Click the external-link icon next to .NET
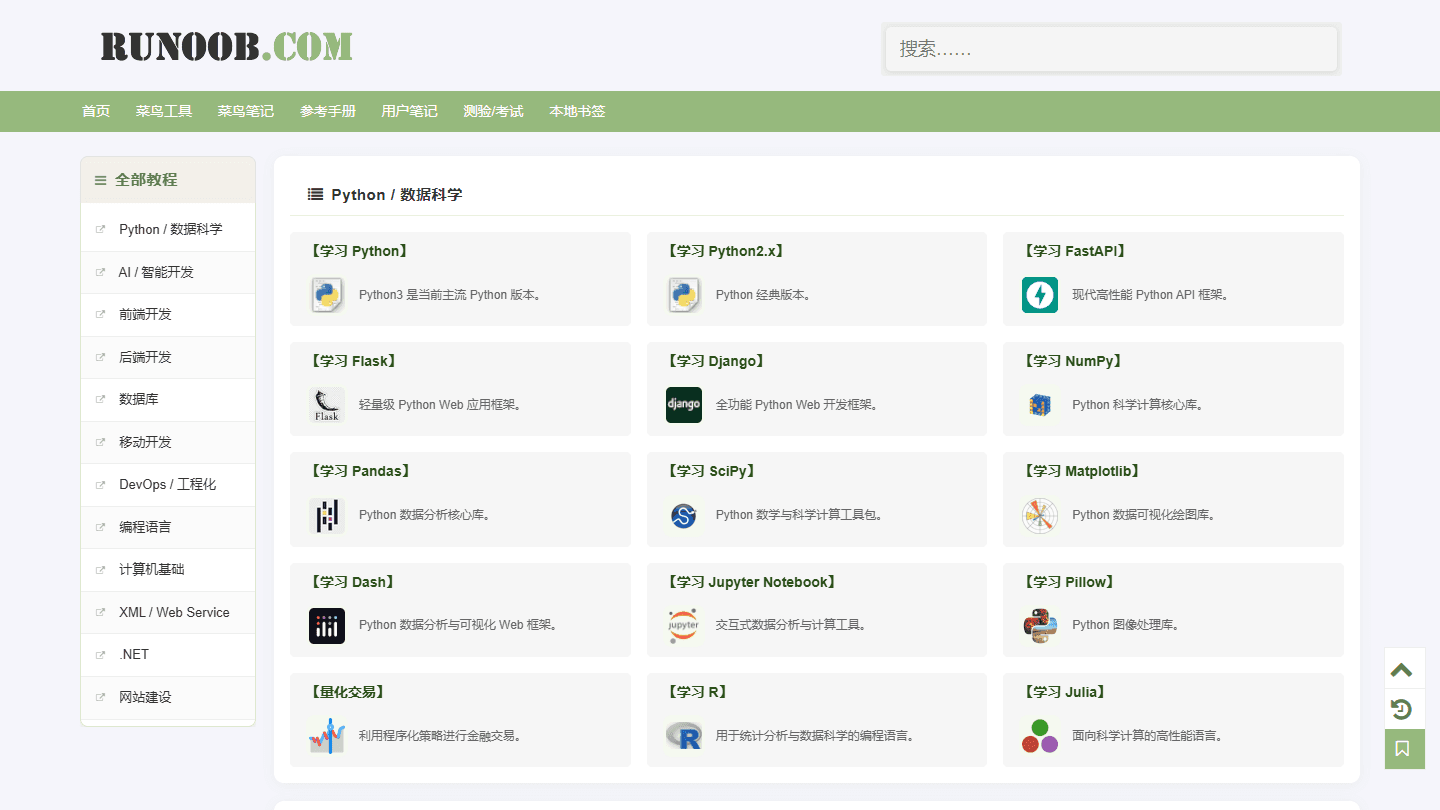Viewport: 1440px width, 810px height. point(100,655)
